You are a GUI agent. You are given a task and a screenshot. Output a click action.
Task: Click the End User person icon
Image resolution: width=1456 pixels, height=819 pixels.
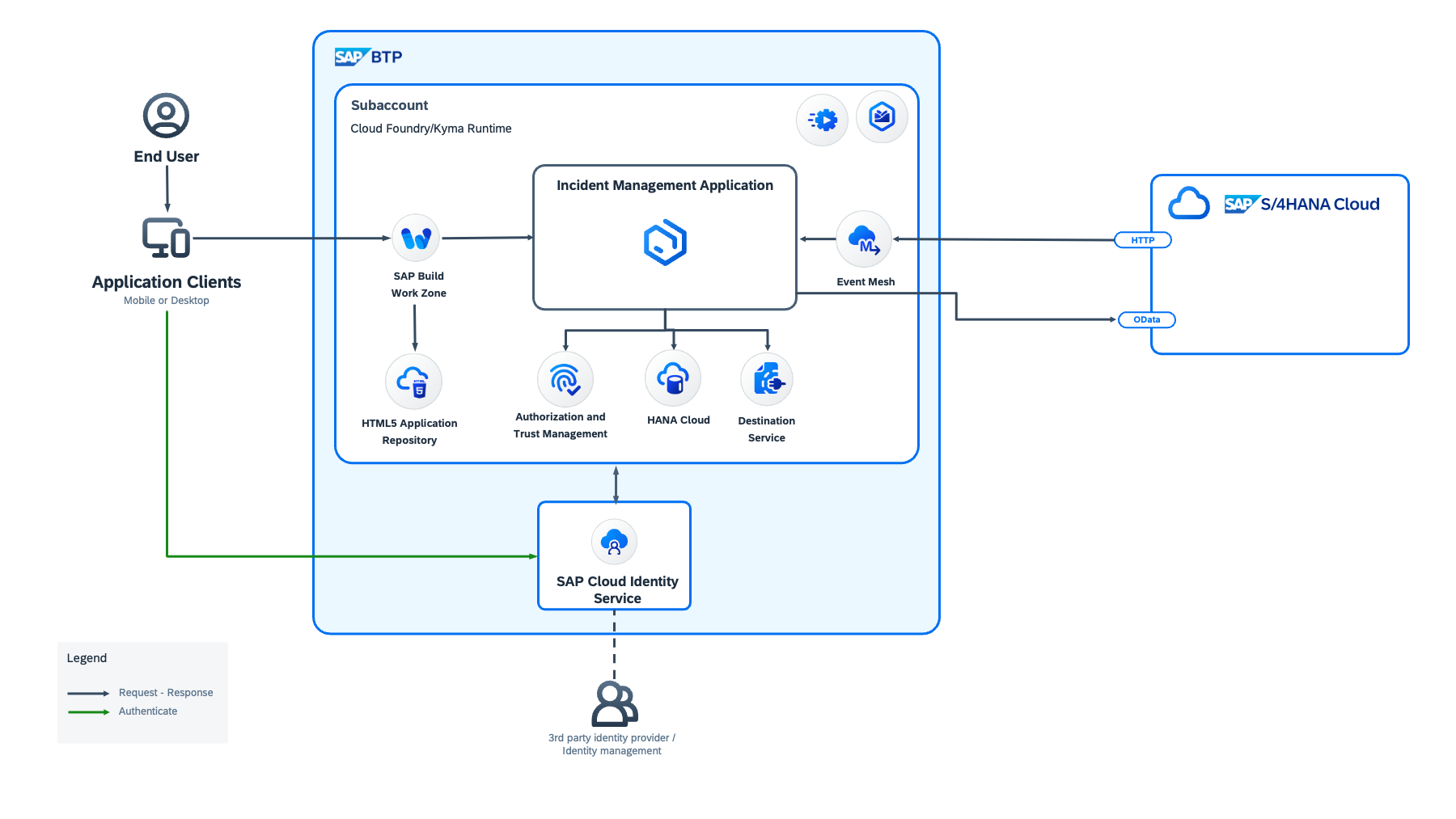166,116
